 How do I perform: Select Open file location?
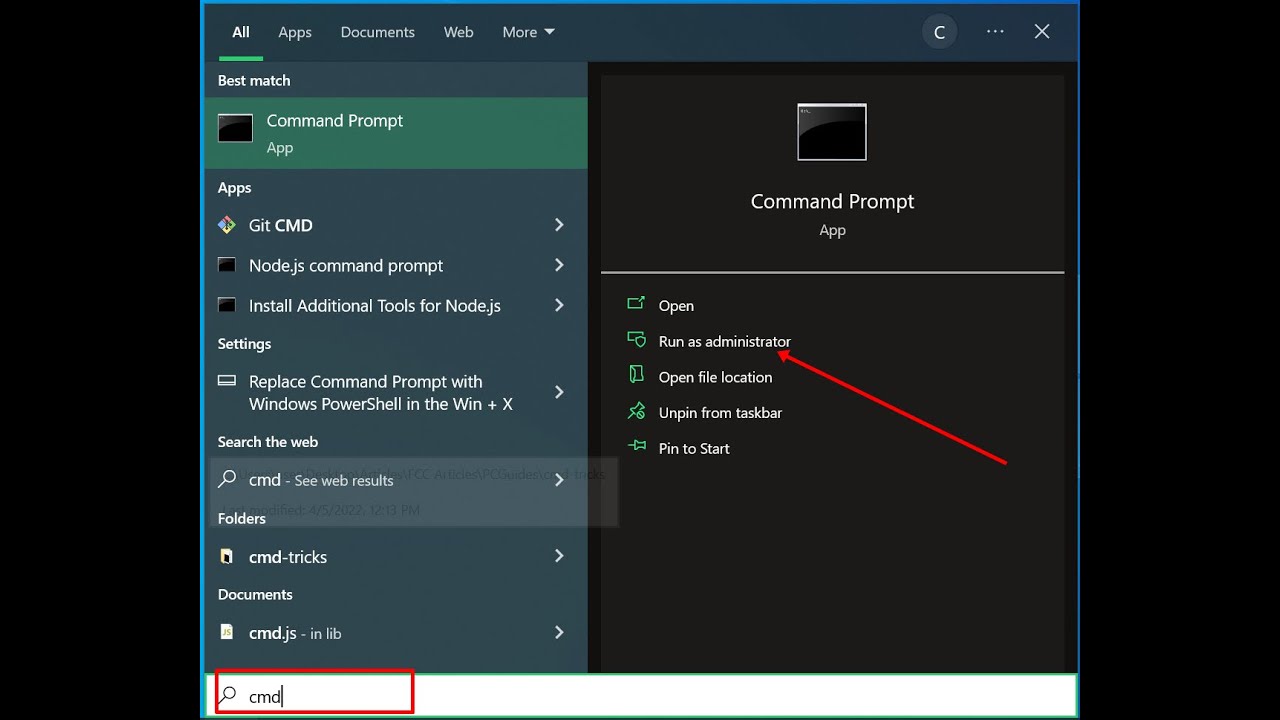[x=715, y=377]
